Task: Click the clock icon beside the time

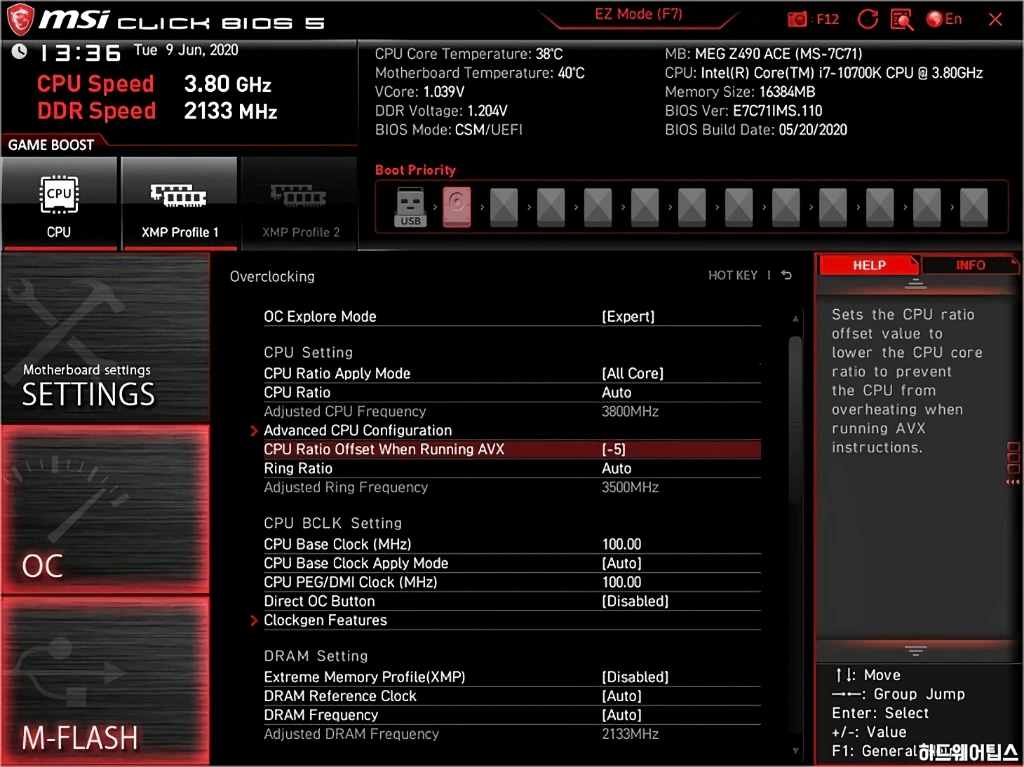Action: tap(19, 52)
